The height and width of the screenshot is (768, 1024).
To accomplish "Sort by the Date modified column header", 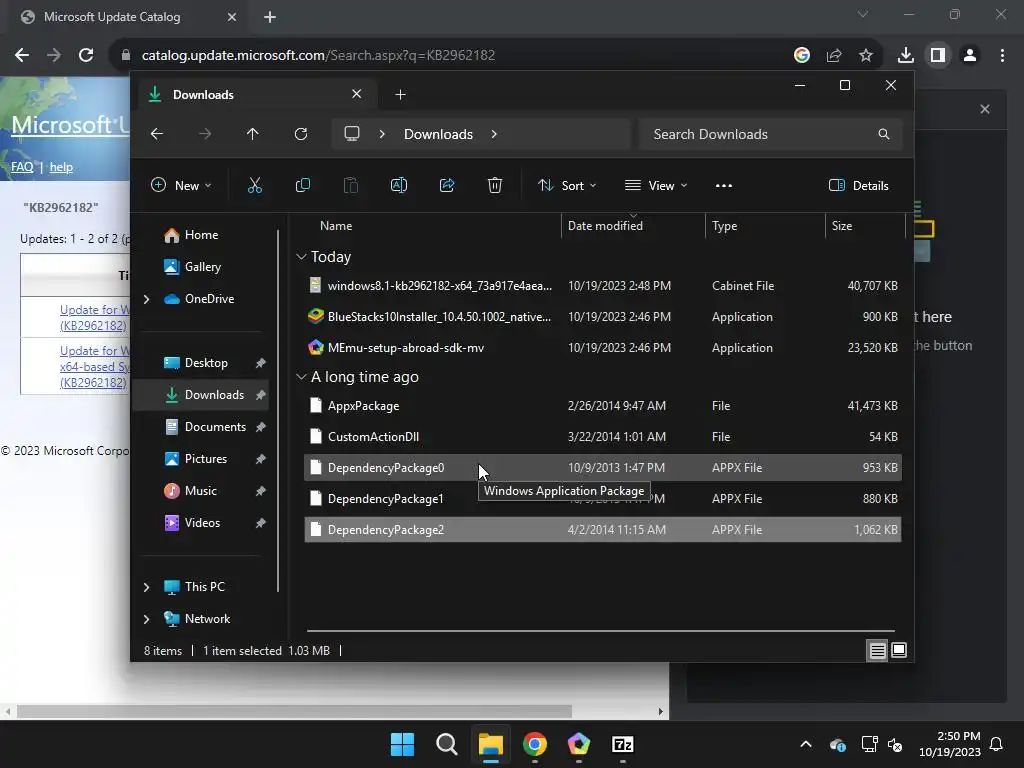I will [605, 225].
